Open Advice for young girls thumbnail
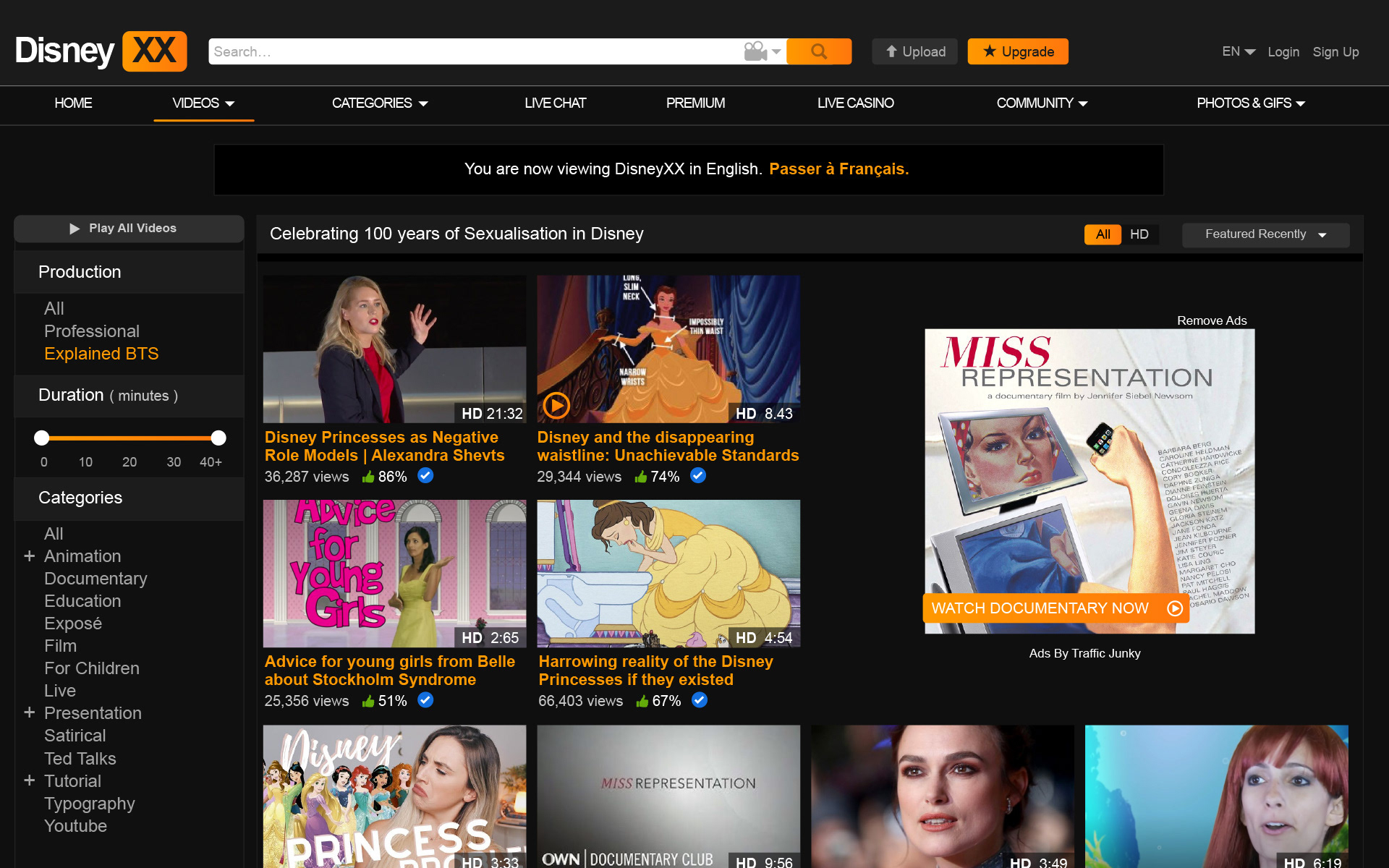The width and height of the screenshot is (1389, 868). 394,574
